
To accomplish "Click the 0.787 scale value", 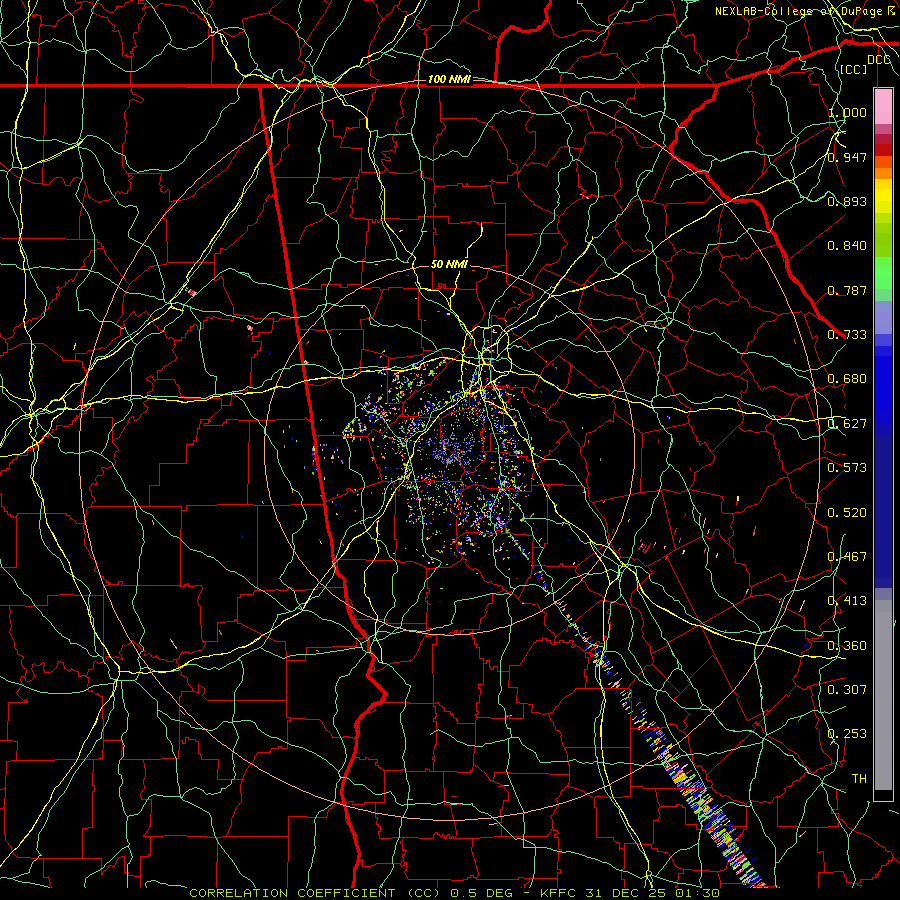I will [x=847, y=290].
